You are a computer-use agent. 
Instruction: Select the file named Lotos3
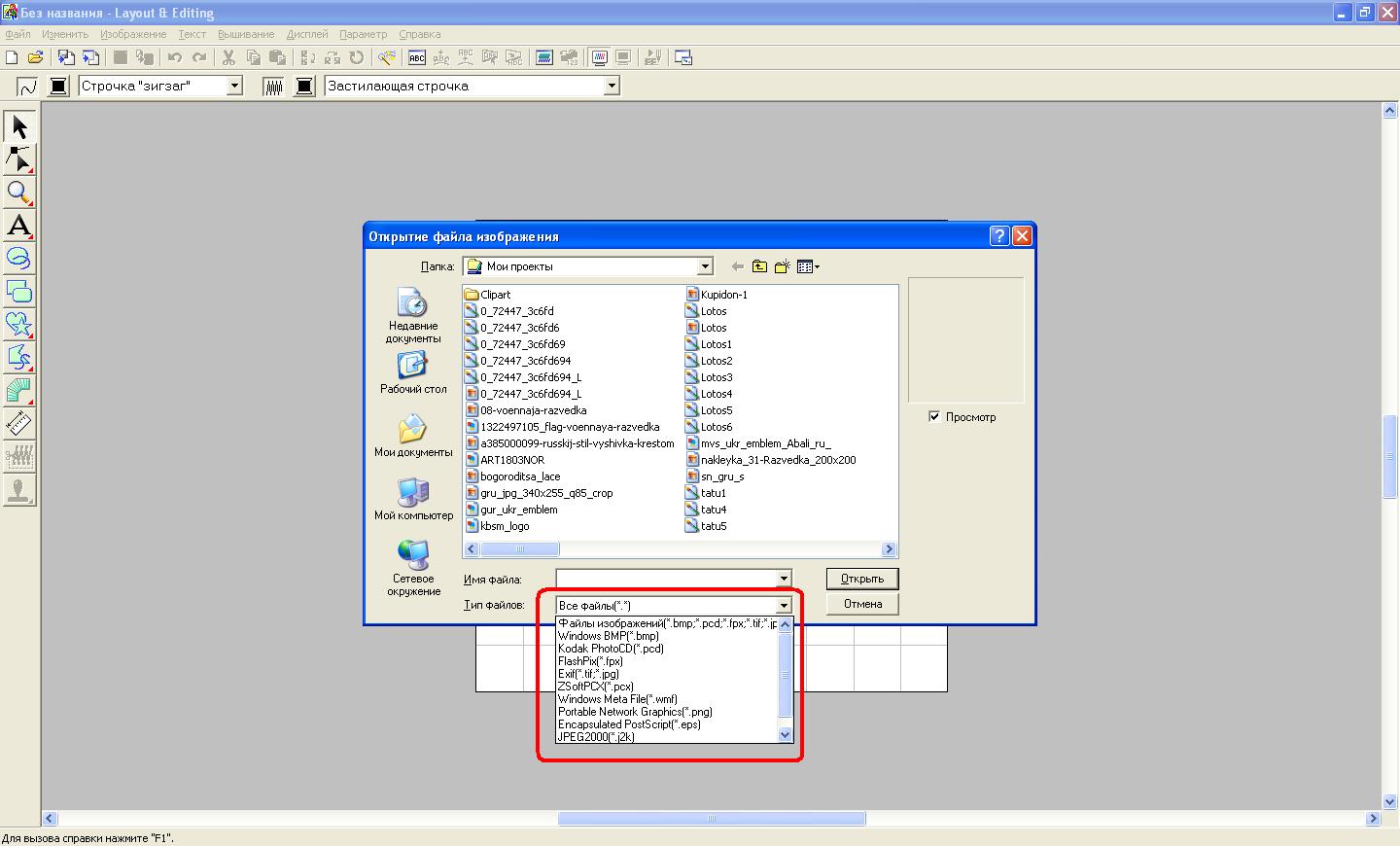coord(717,377)
